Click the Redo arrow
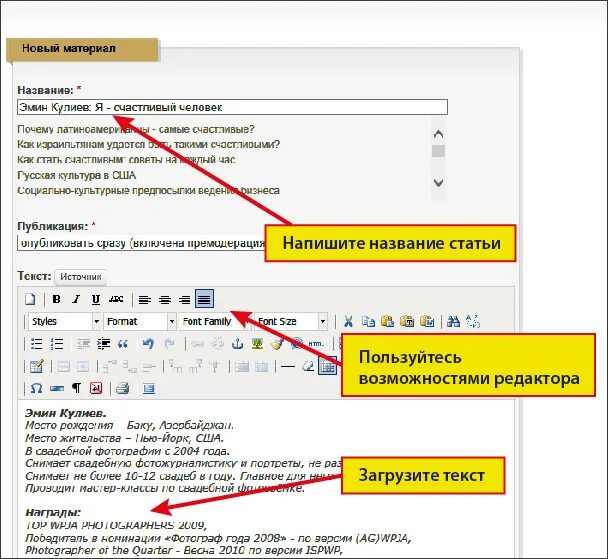The width and height of the screenshot is (608, 559). coord(169,344)
